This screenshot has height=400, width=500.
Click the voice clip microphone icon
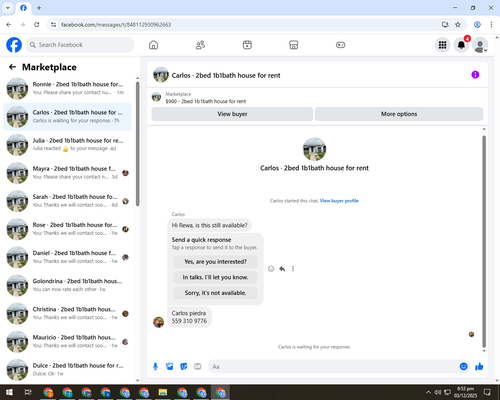click(155, 367)
